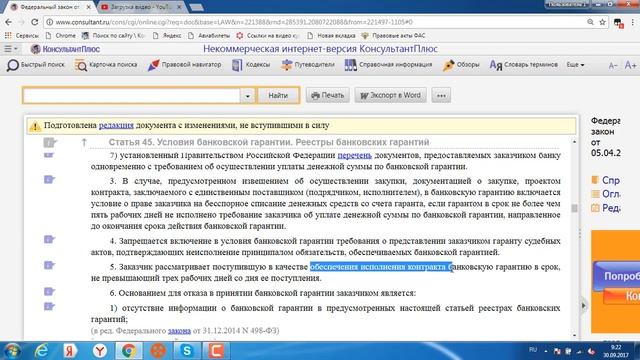Open Google Chrome from the taskbar
The height and width of the screenshot is (360, 640).
click(129, 351)
